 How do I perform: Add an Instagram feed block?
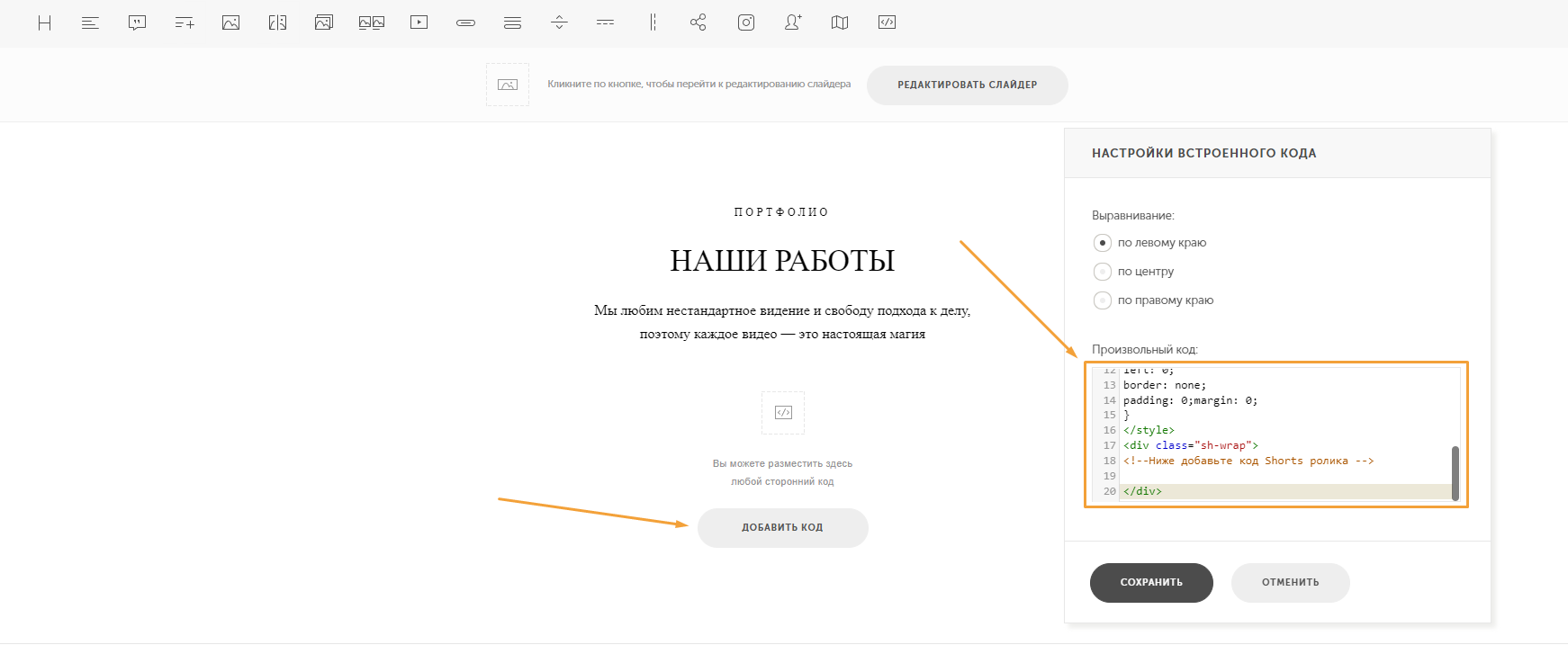(746, 22)
